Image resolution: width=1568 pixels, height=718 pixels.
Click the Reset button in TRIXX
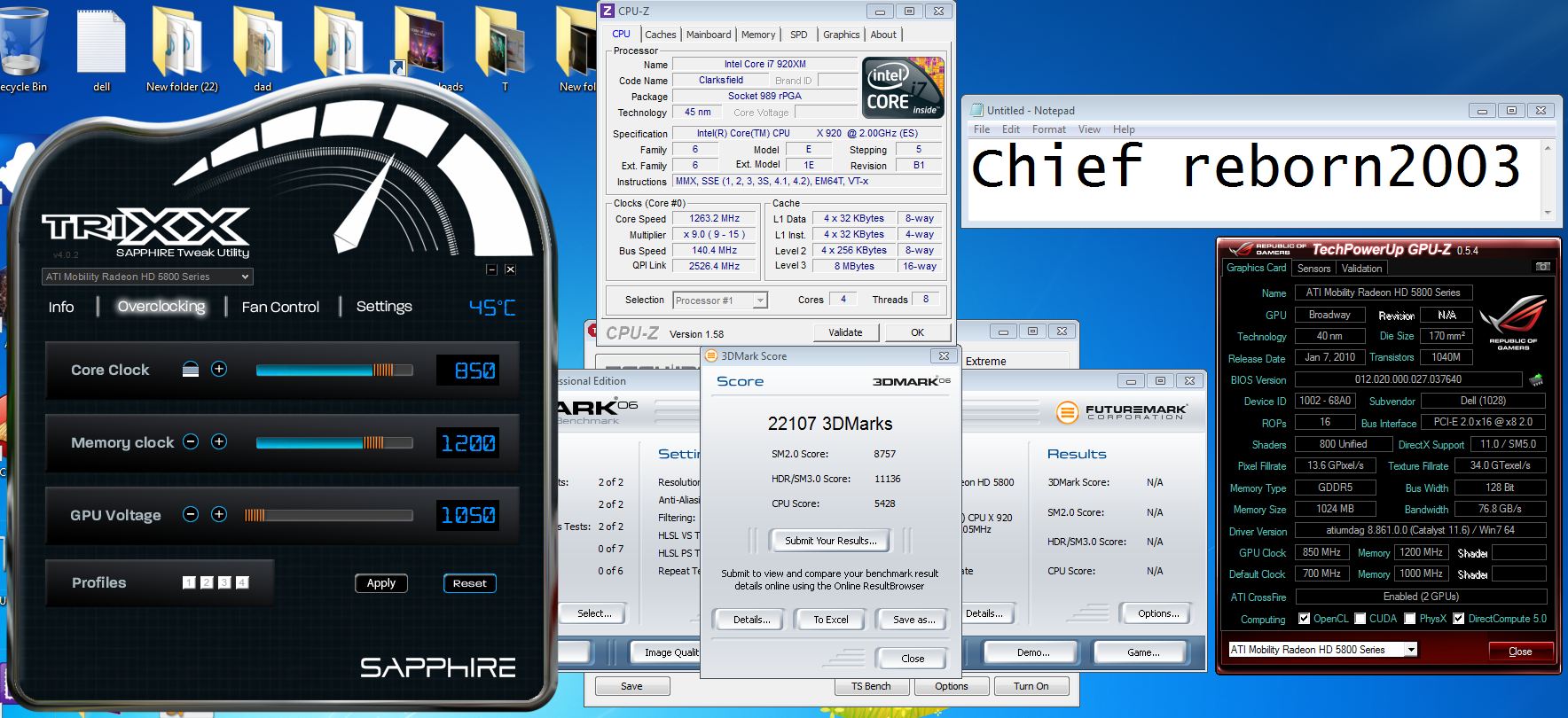tap(469, 583)
